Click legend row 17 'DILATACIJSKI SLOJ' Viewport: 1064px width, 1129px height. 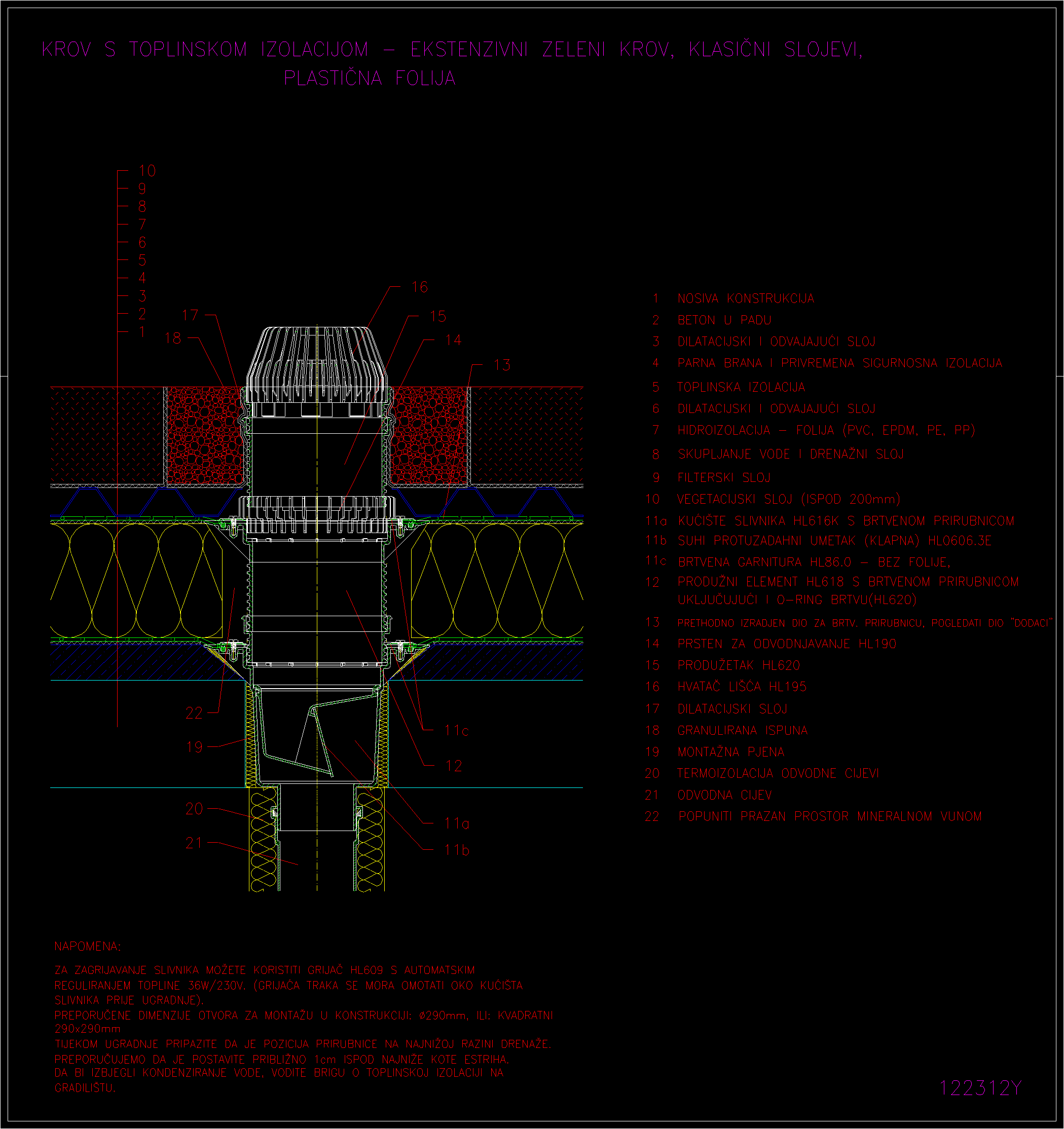[732, 709]
